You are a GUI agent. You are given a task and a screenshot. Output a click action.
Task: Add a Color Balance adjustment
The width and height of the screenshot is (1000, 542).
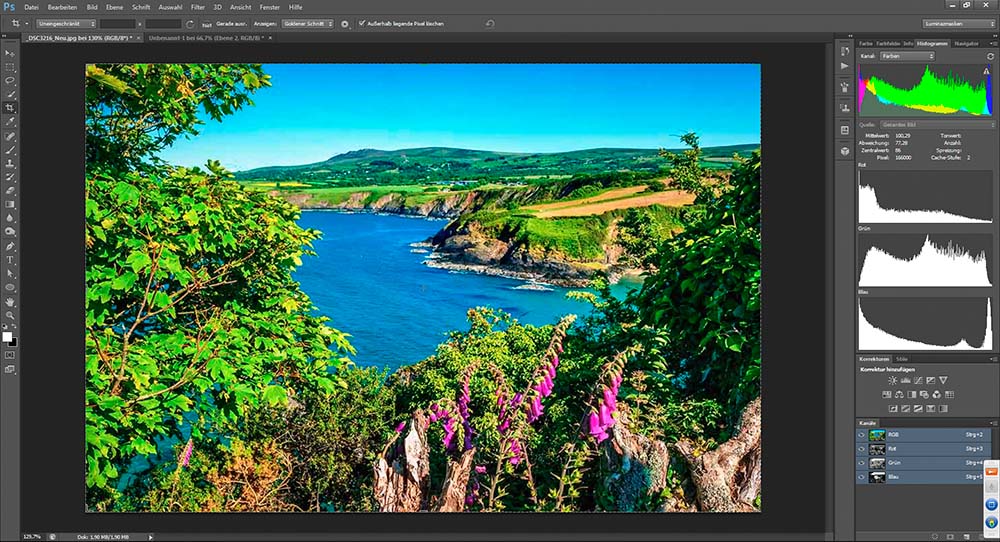tap(899, 395)
